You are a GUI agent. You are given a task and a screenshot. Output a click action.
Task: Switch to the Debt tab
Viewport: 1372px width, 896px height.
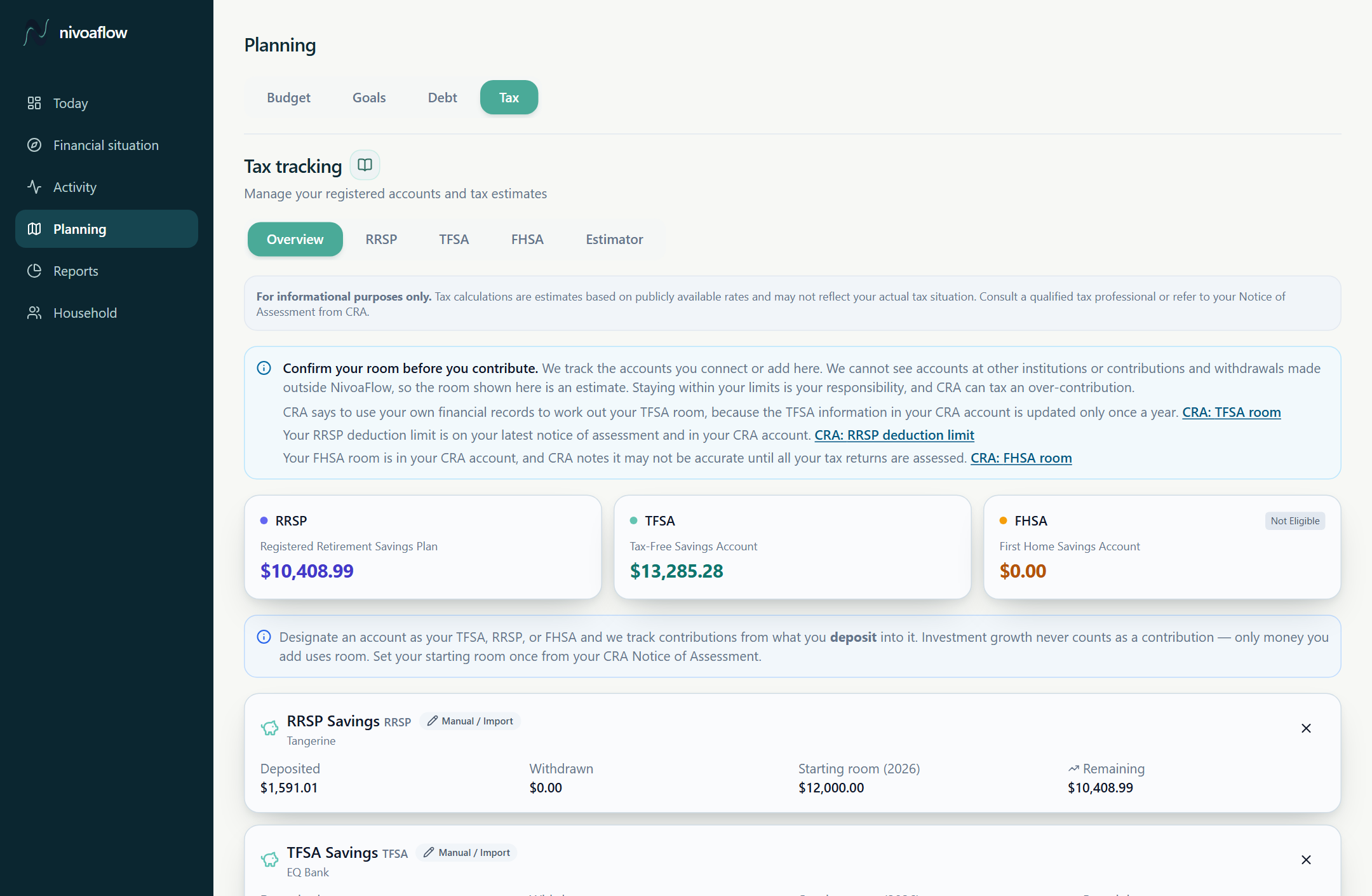click(x=442, y=97)
